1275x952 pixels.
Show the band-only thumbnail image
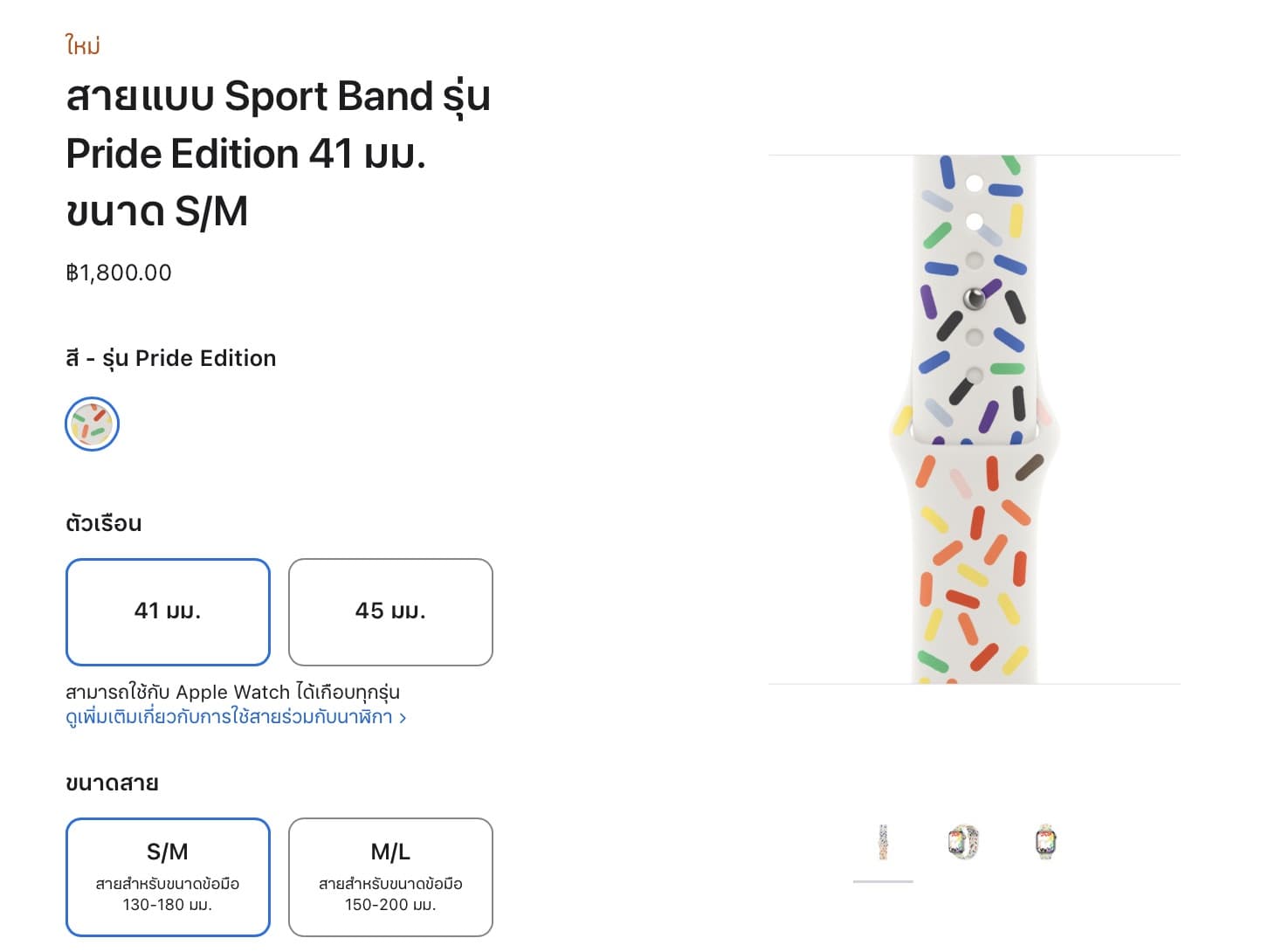(883, 842)
